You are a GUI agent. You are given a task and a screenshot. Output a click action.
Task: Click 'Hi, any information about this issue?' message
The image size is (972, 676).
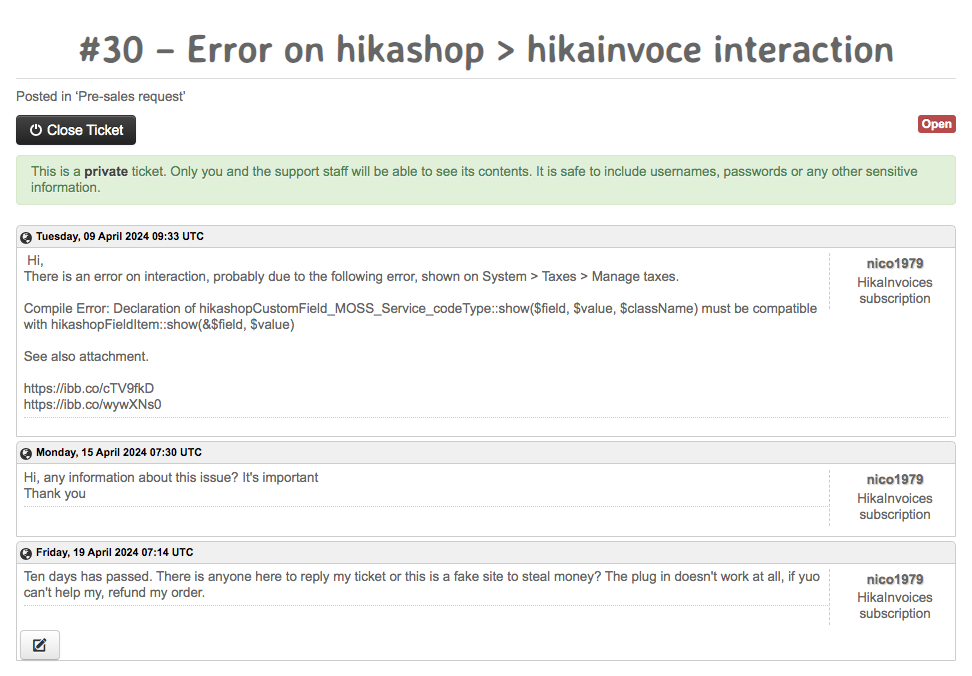pyautogui.click(x=170, y=478)
